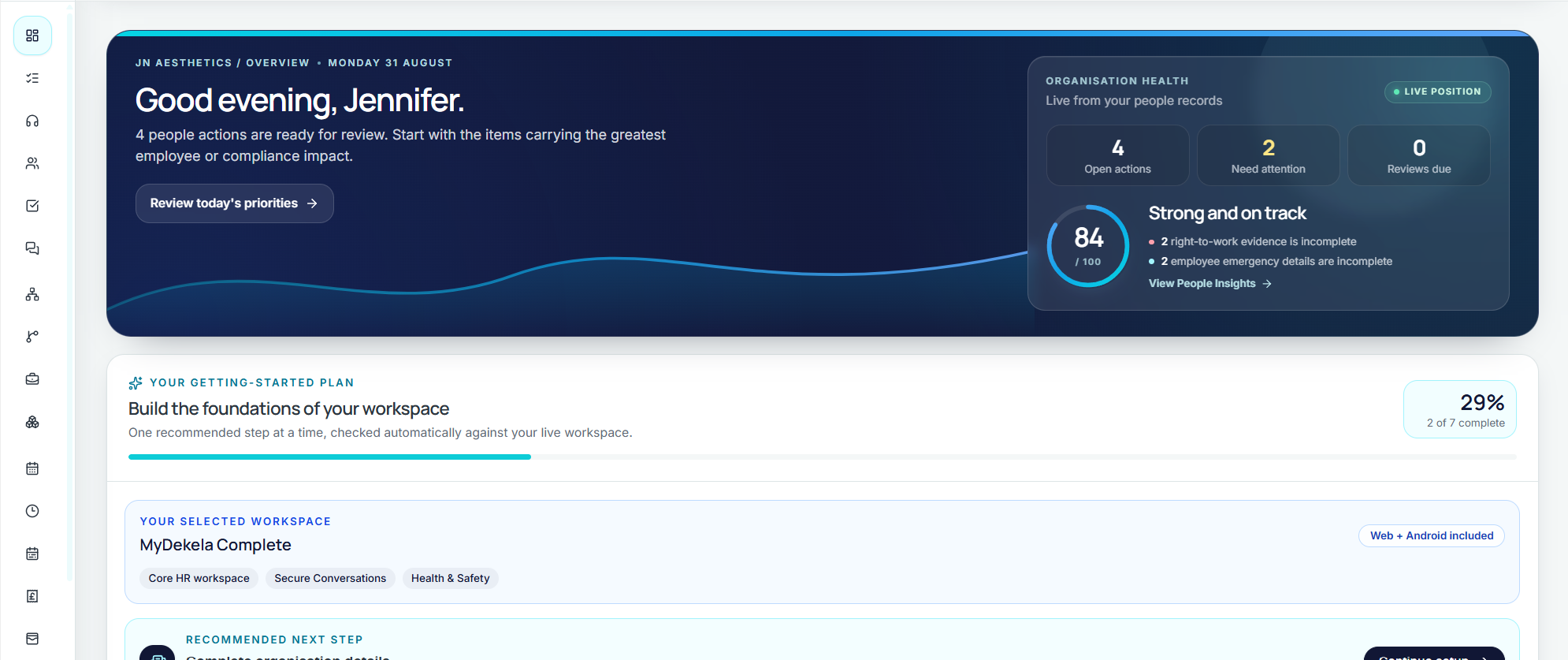Screen dimensions: 1568x660
Task: Open the dashboard overview grid icon
Action: [x=32, y=35]
